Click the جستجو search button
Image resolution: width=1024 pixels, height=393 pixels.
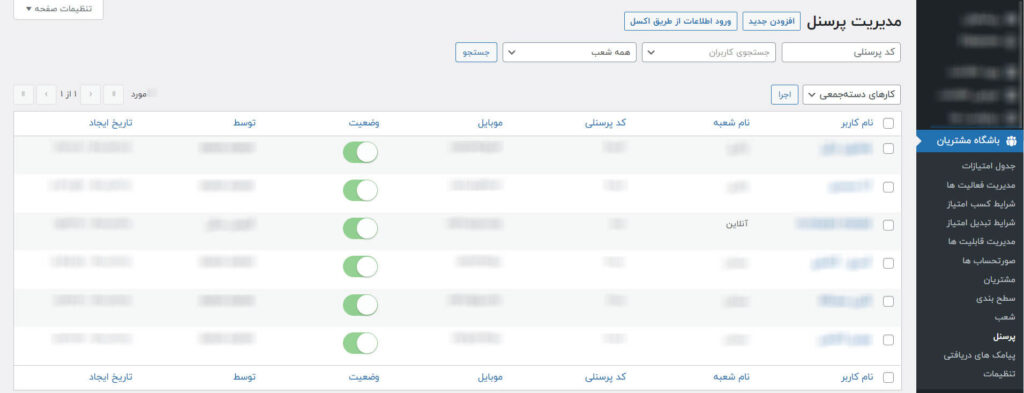click(x=476, y=52)
